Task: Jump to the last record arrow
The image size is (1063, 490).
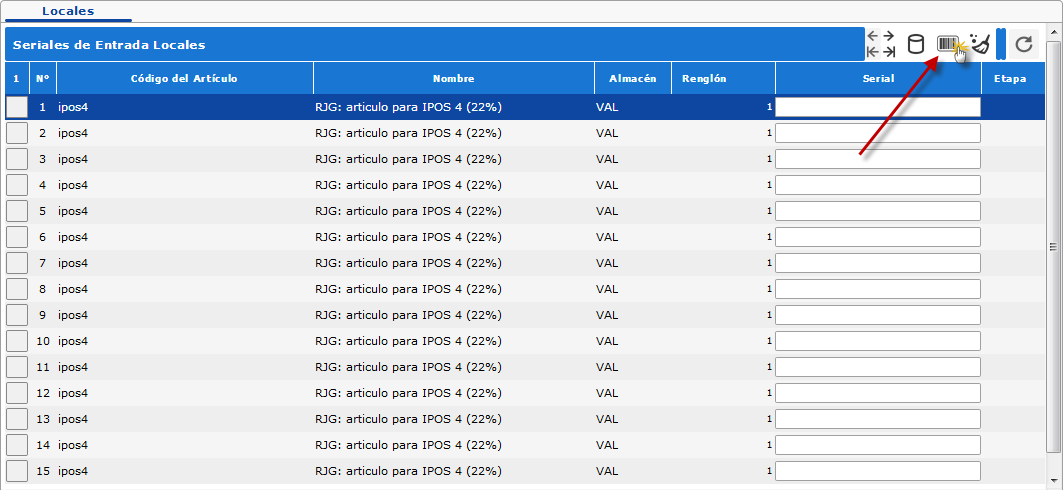Action: 888,52
